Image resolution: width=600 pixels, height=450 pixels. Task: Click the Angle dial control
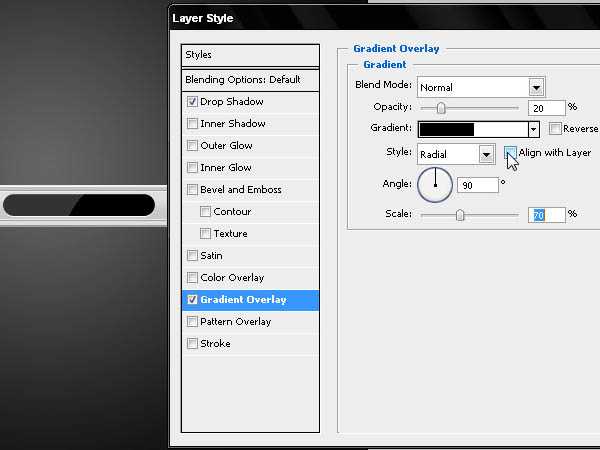click(x=435, y=184)
